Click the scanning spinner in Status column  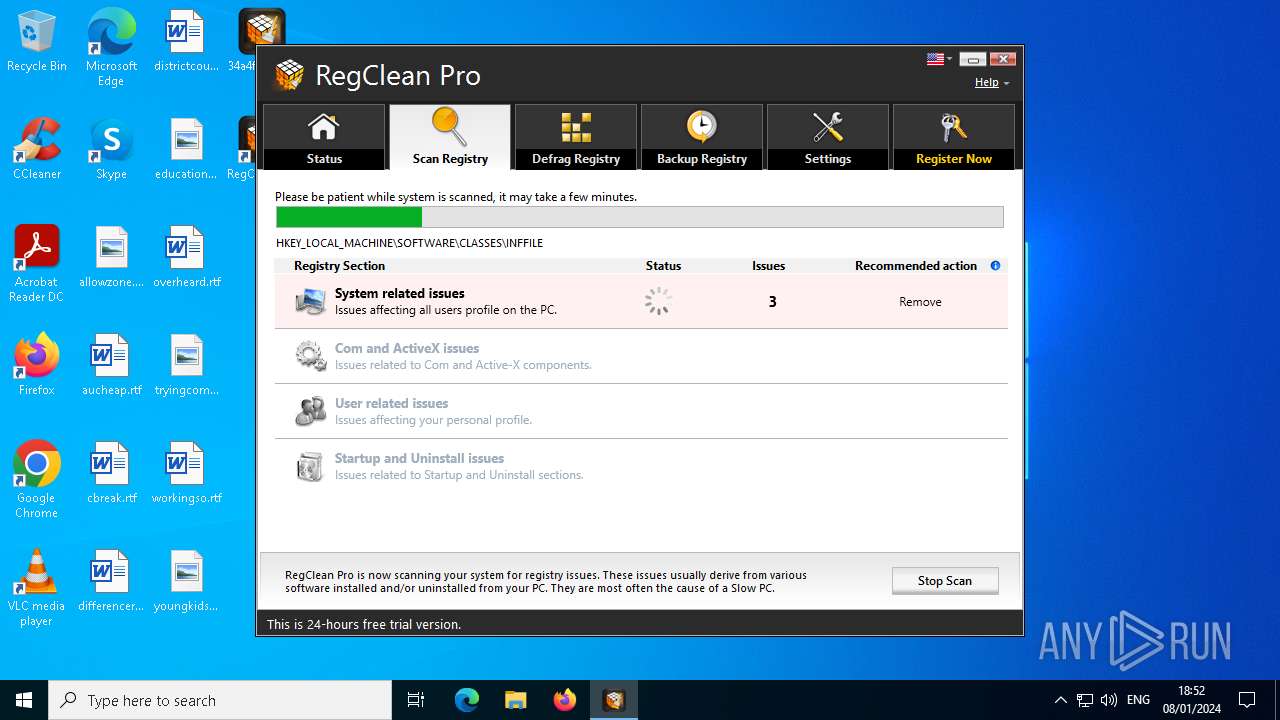[658, 301]
